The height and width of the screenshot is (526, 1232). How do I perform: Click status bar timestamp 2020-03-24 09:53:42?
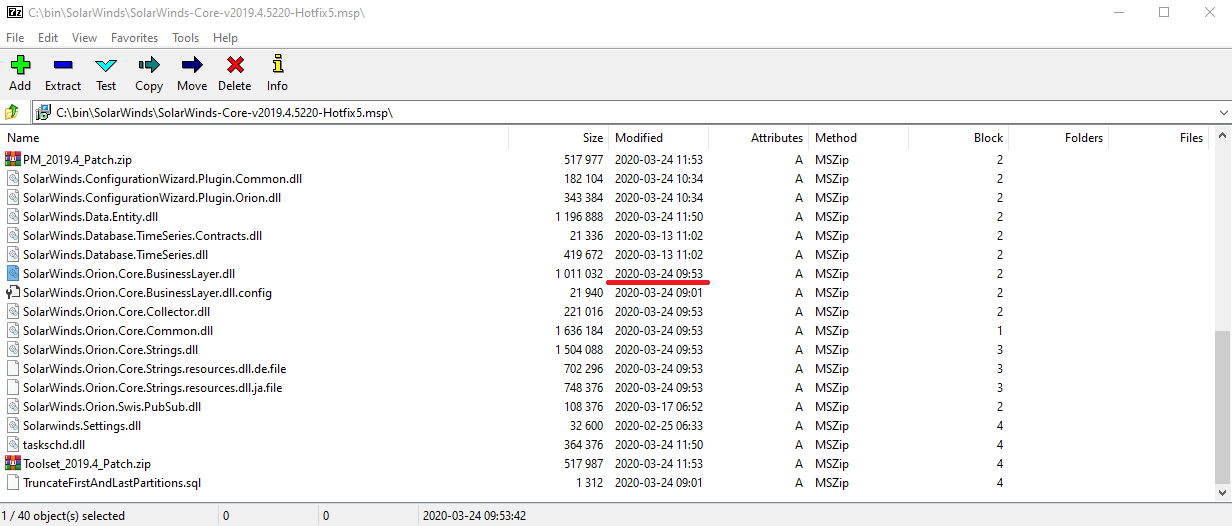tap(475, 516)
